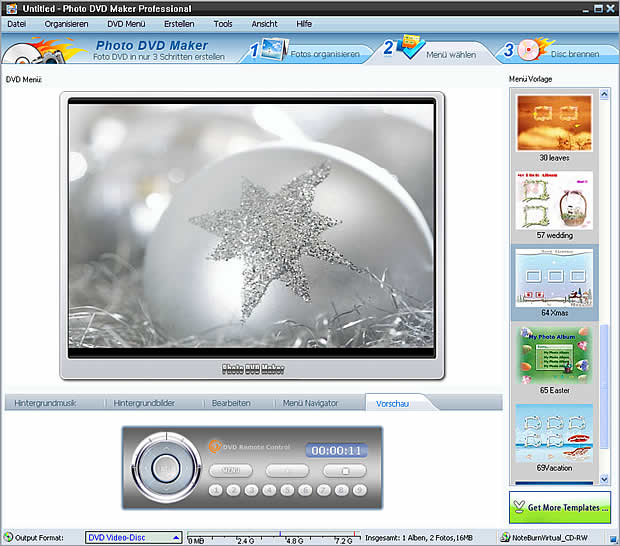Open the Output Format DVD Video-Disc dropdown
The width and height of the screenshot is (620, 546).
click(x=133, y=538)
